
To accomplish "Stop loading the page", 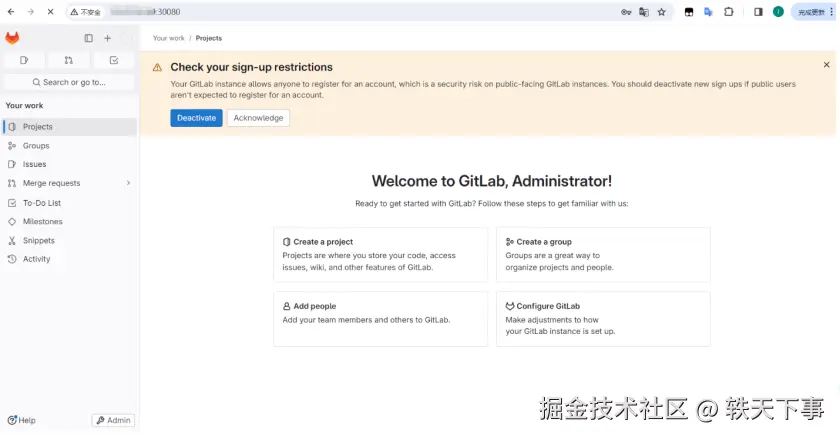I will (50, 12).
